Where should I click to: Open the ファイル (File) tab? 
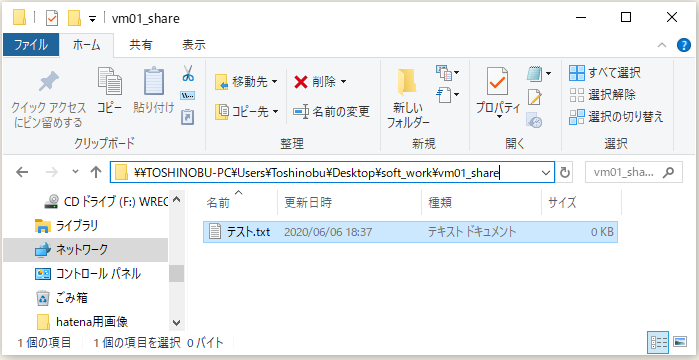coord(31,45)
